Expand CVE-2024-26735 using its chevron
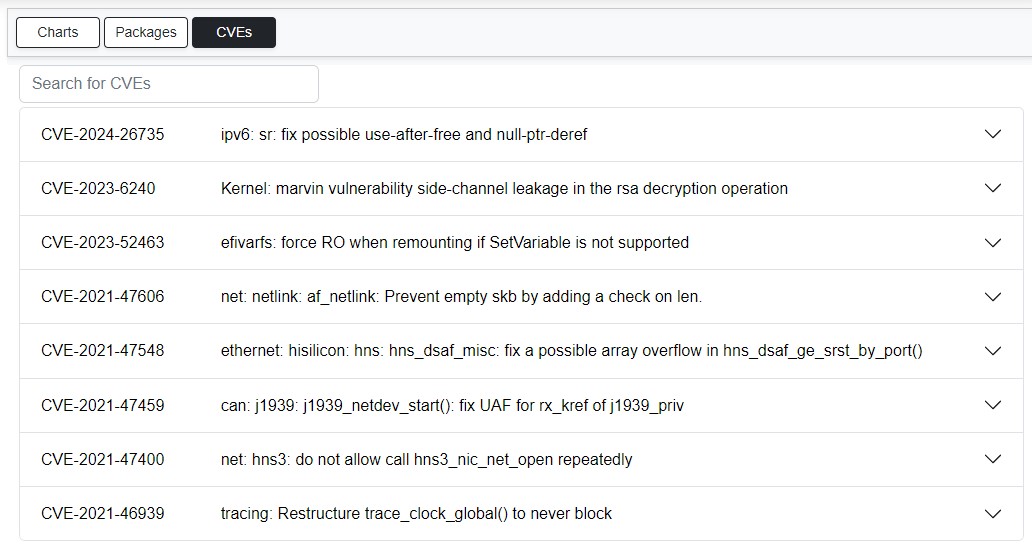 click(992, 134)
